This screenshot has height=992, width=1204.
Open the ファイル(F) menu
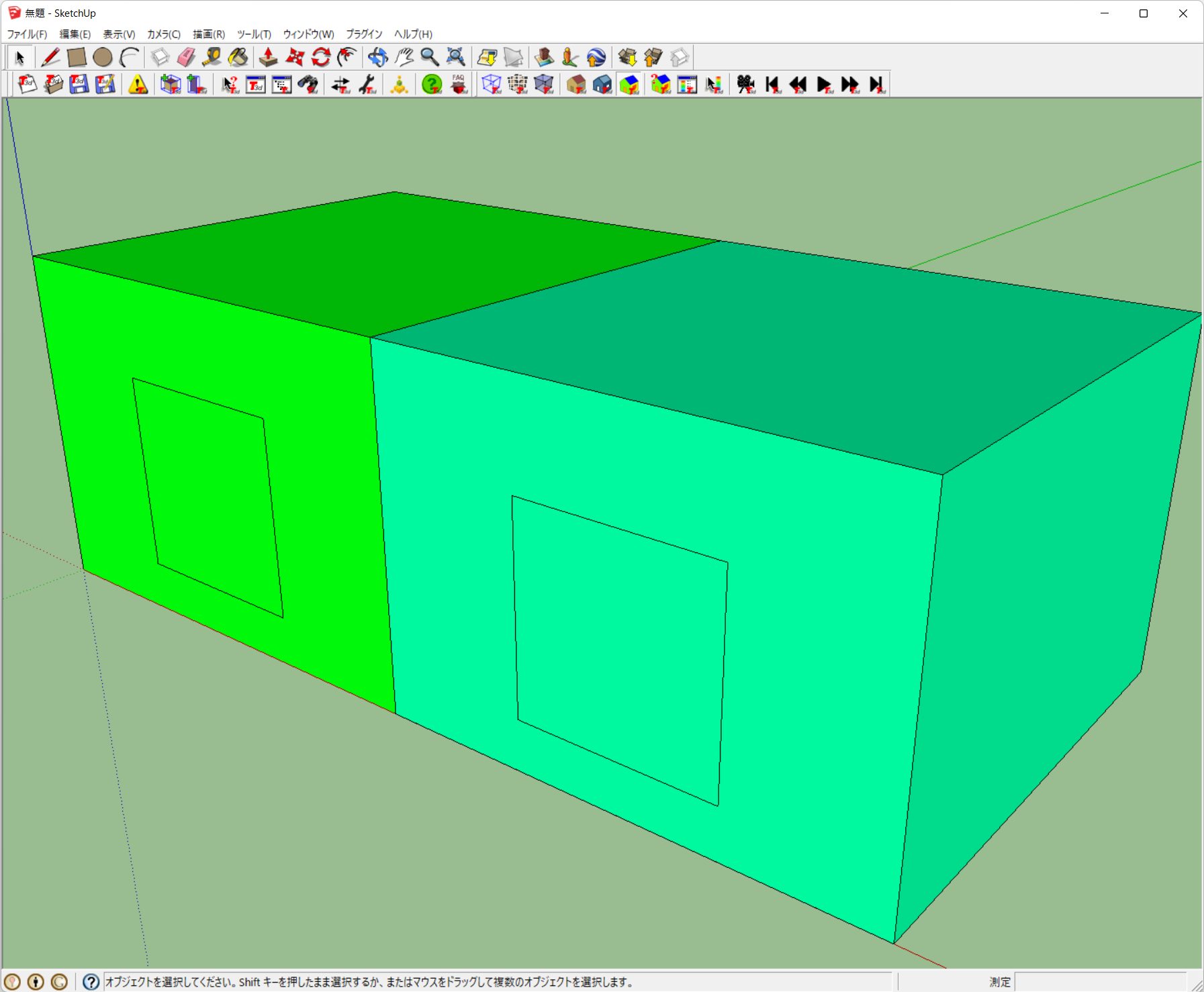click(x=27, y=34)
